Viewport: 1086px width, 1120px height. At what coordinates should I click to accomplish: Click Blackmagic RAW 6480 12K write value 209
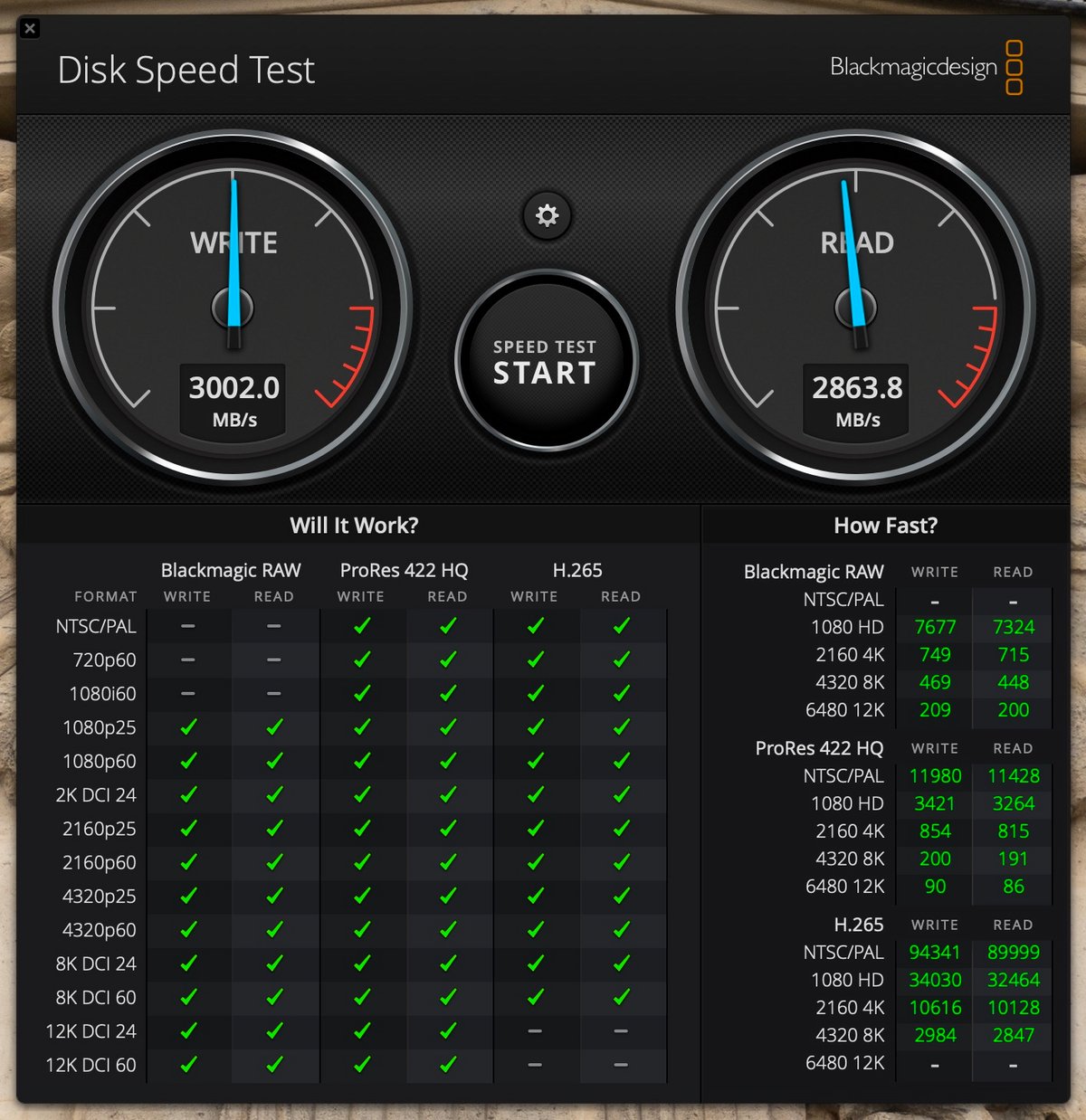tap(935, 710)
